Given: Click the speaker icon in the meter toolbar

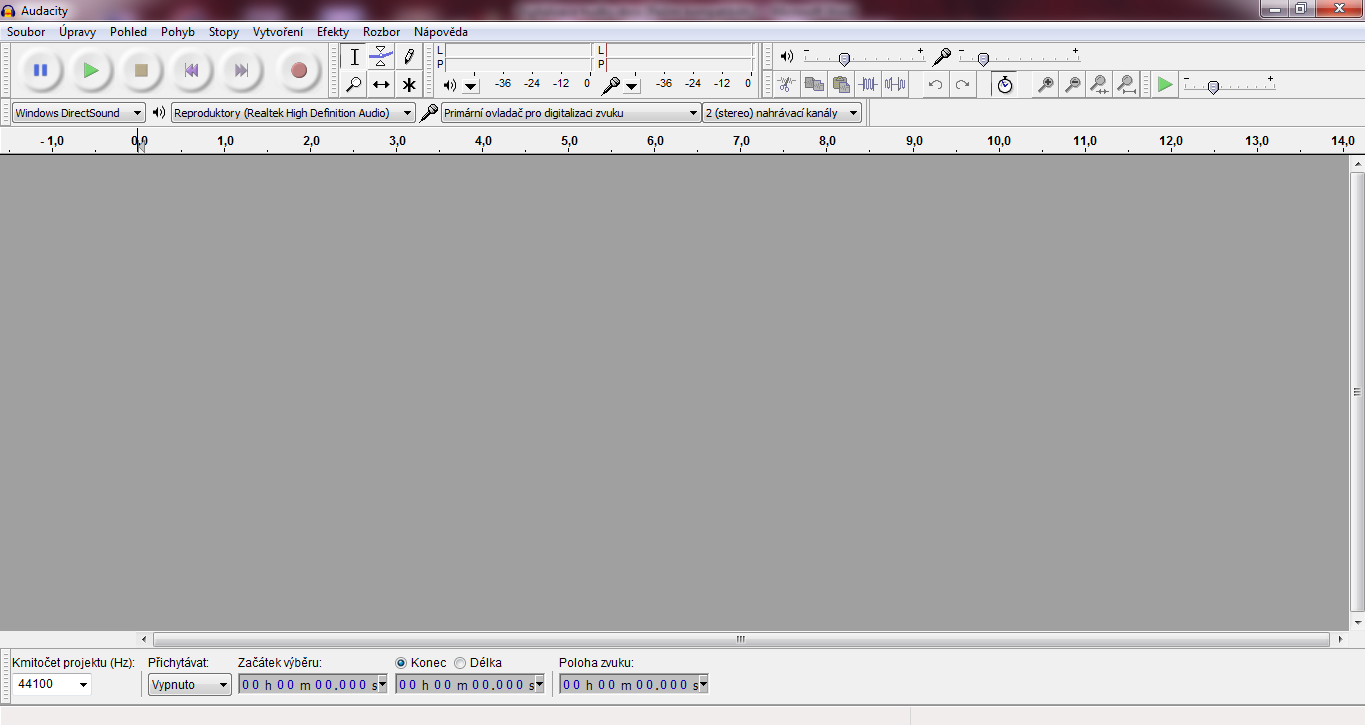Looking at the screenshot, I should [x=450, y=85].
